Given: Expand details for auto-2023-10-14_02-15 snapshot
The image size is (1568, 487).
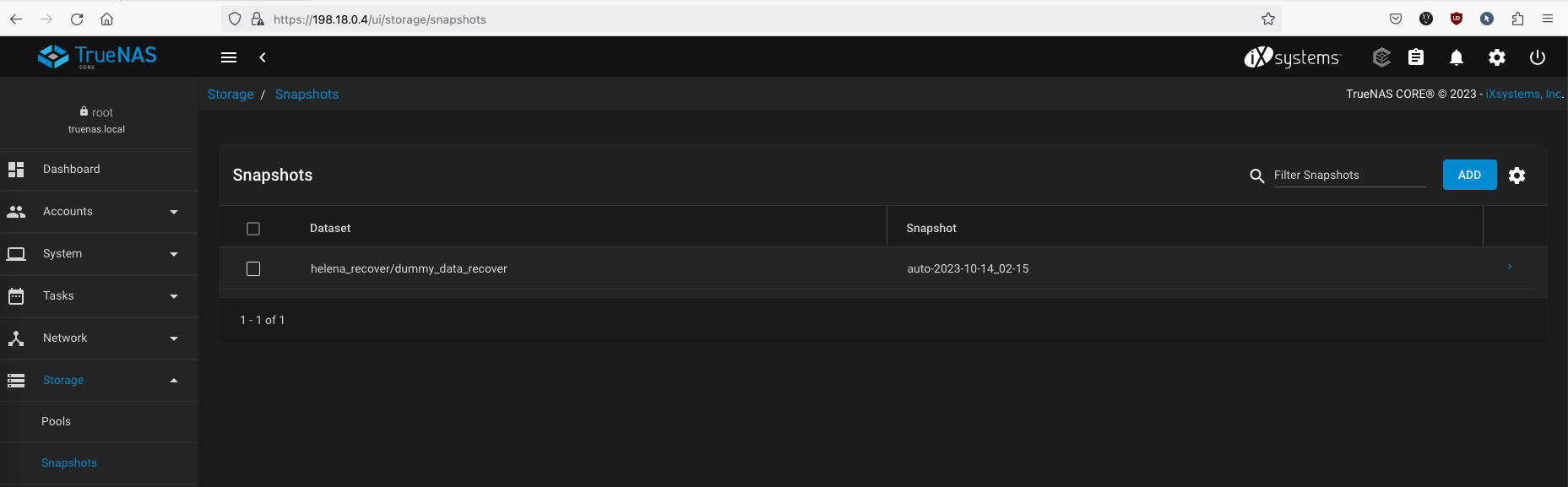Looking at the screenshot, I should (1510, 268).
